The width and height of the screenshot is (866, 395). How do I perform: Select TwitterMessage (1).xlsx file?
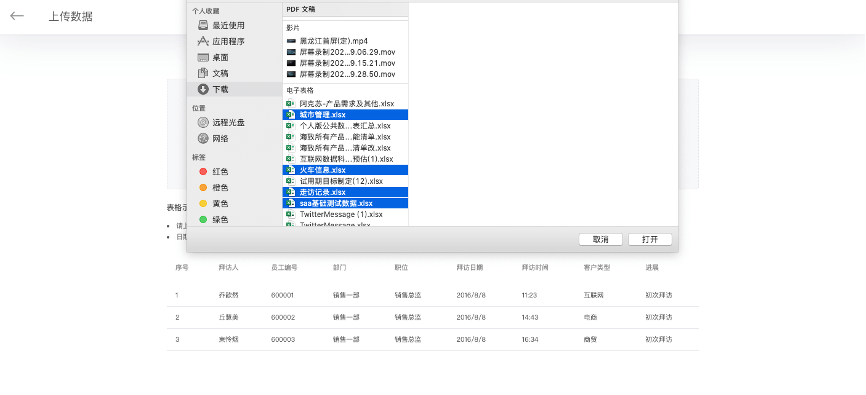[x=346, y=214]
